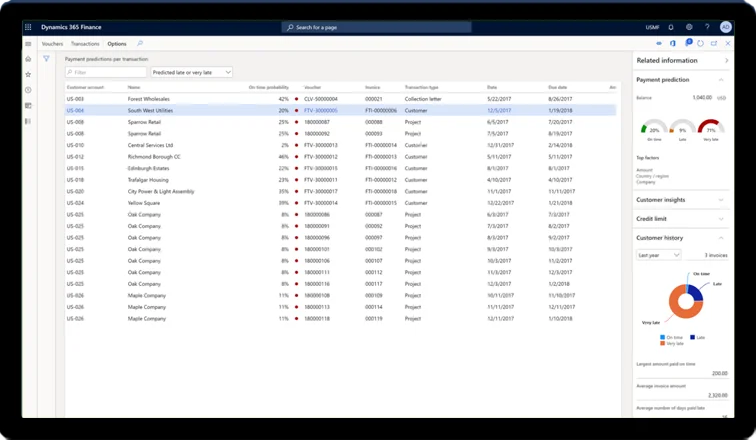756x440 pixels.
Task: Expand the Credit limit section
Action: click(x=720, y=217)
